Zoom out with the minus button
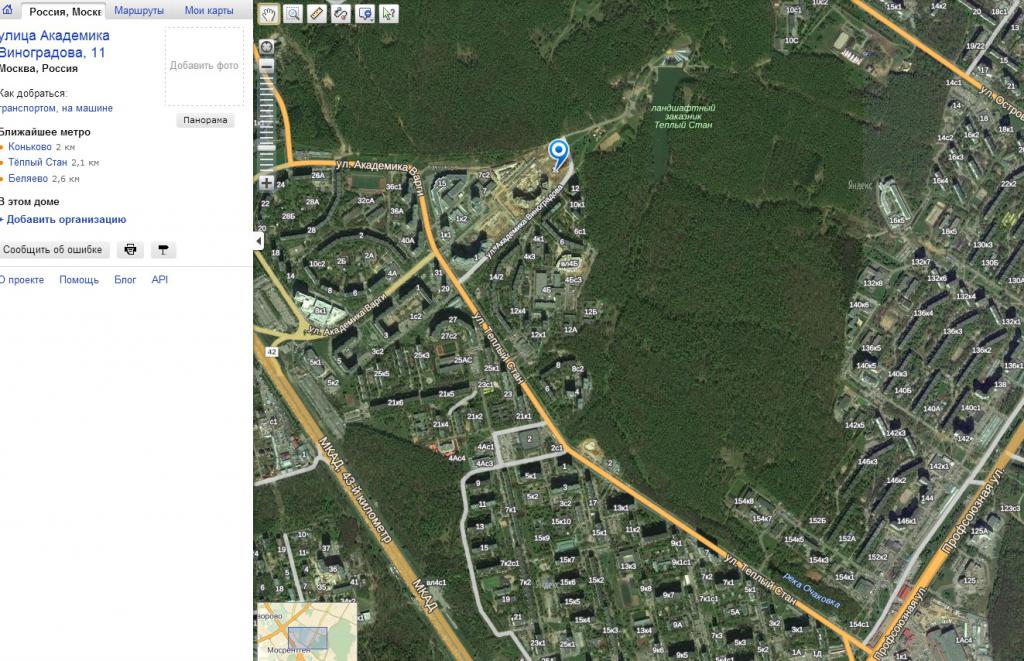 [266, 66]
